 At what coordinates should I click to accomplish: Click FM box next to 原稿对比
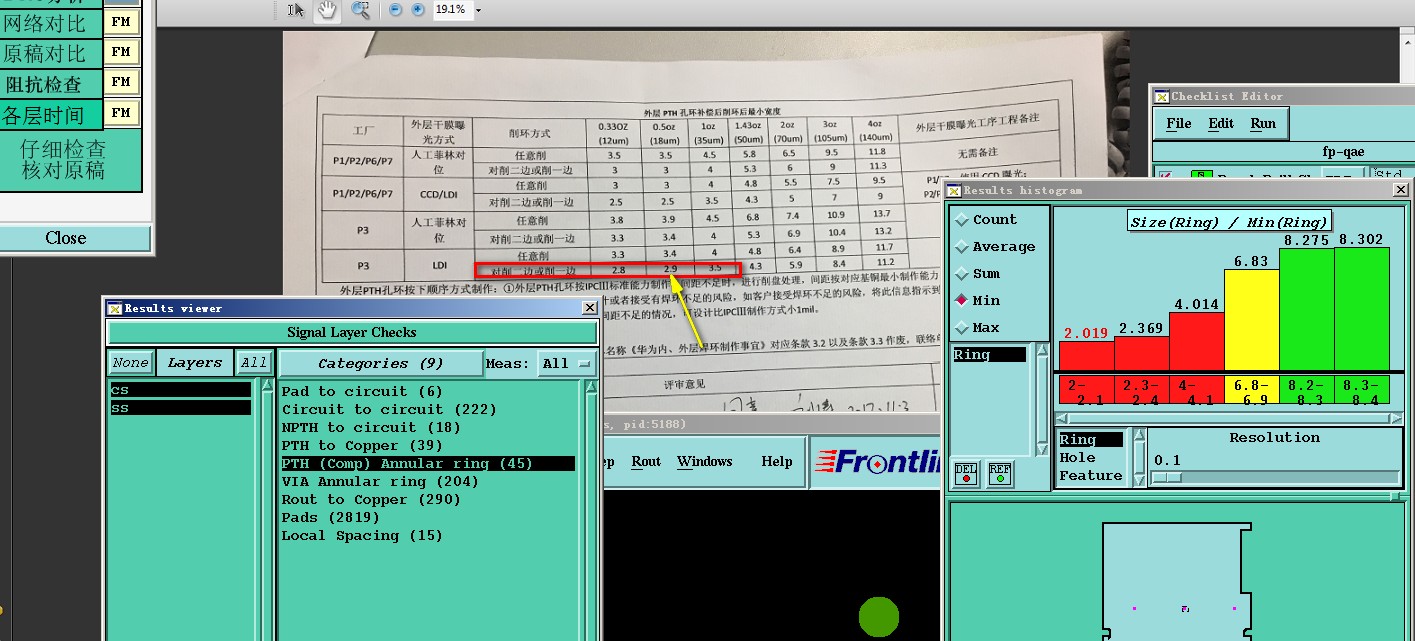tap(121, 52)
